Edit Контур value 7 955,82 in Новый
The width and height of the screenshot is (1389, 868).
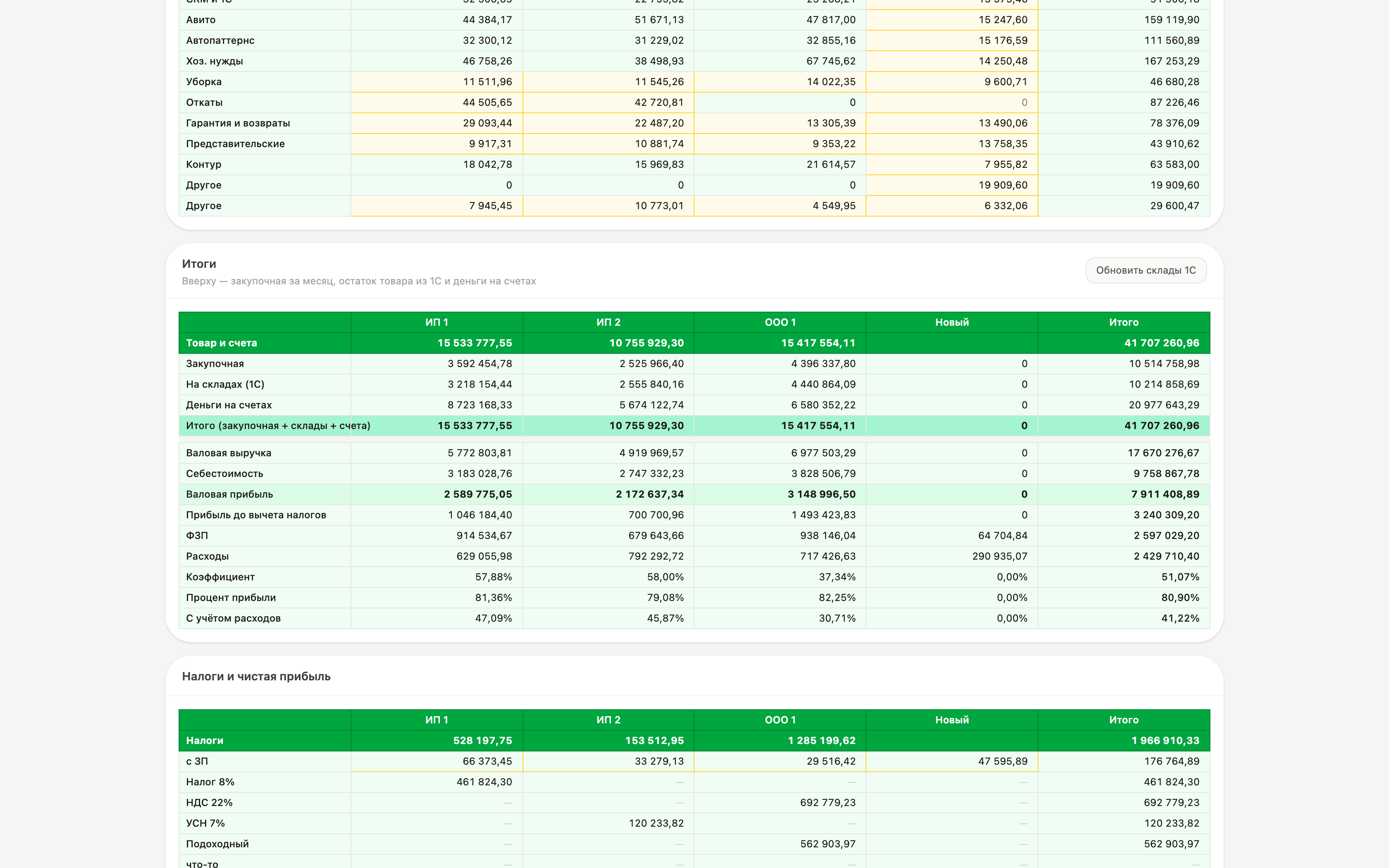pos(952,165)
